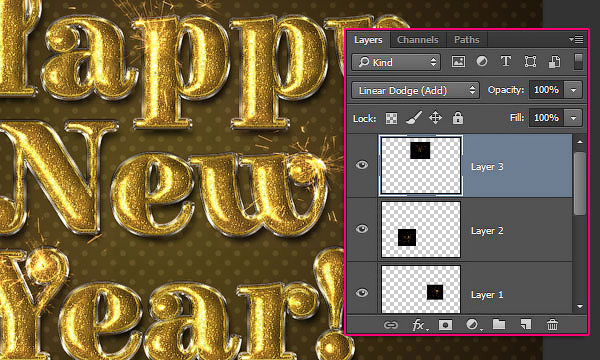Lock layer position
Image resolution: width=600 pixels, height=360 pixels.
click(435, 118)
